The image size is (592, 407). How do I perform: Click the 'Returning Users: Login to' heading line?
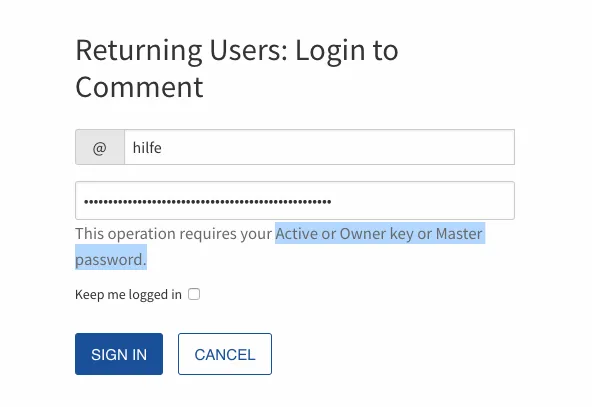click(x=237, y=50)
